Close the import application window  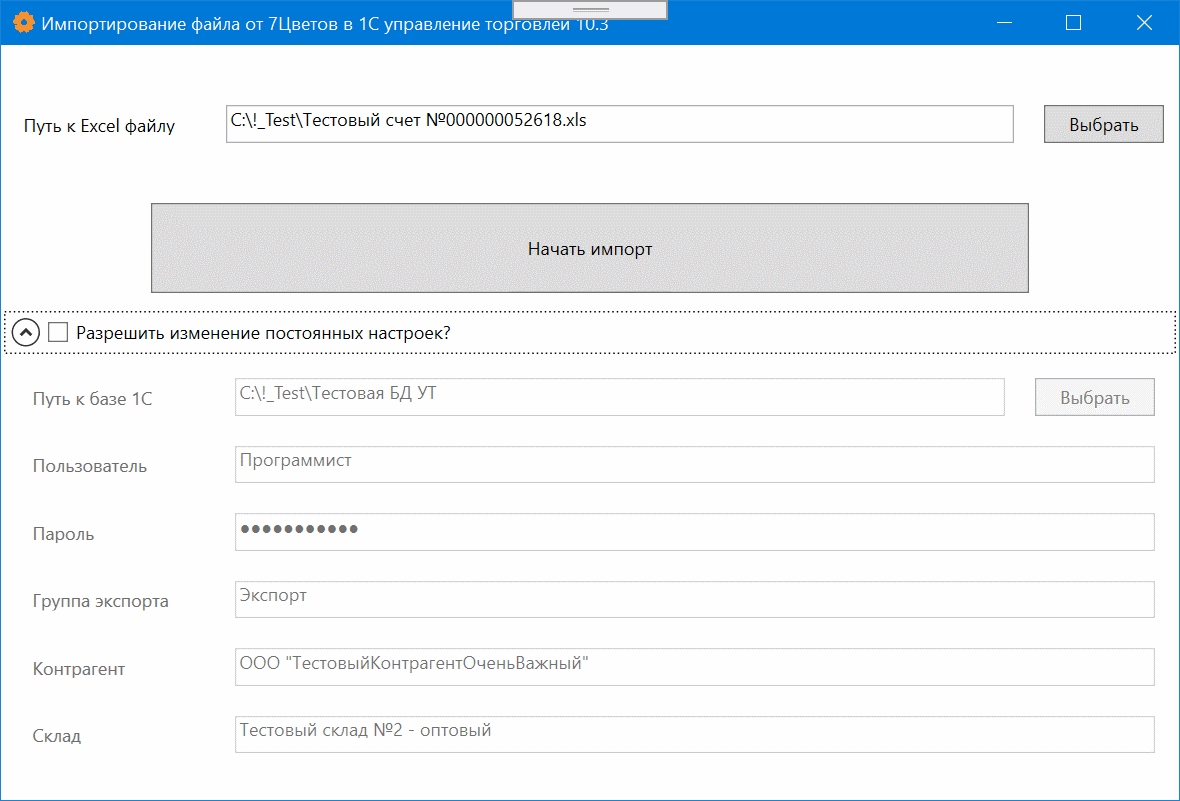click(x=1144, y=23)
